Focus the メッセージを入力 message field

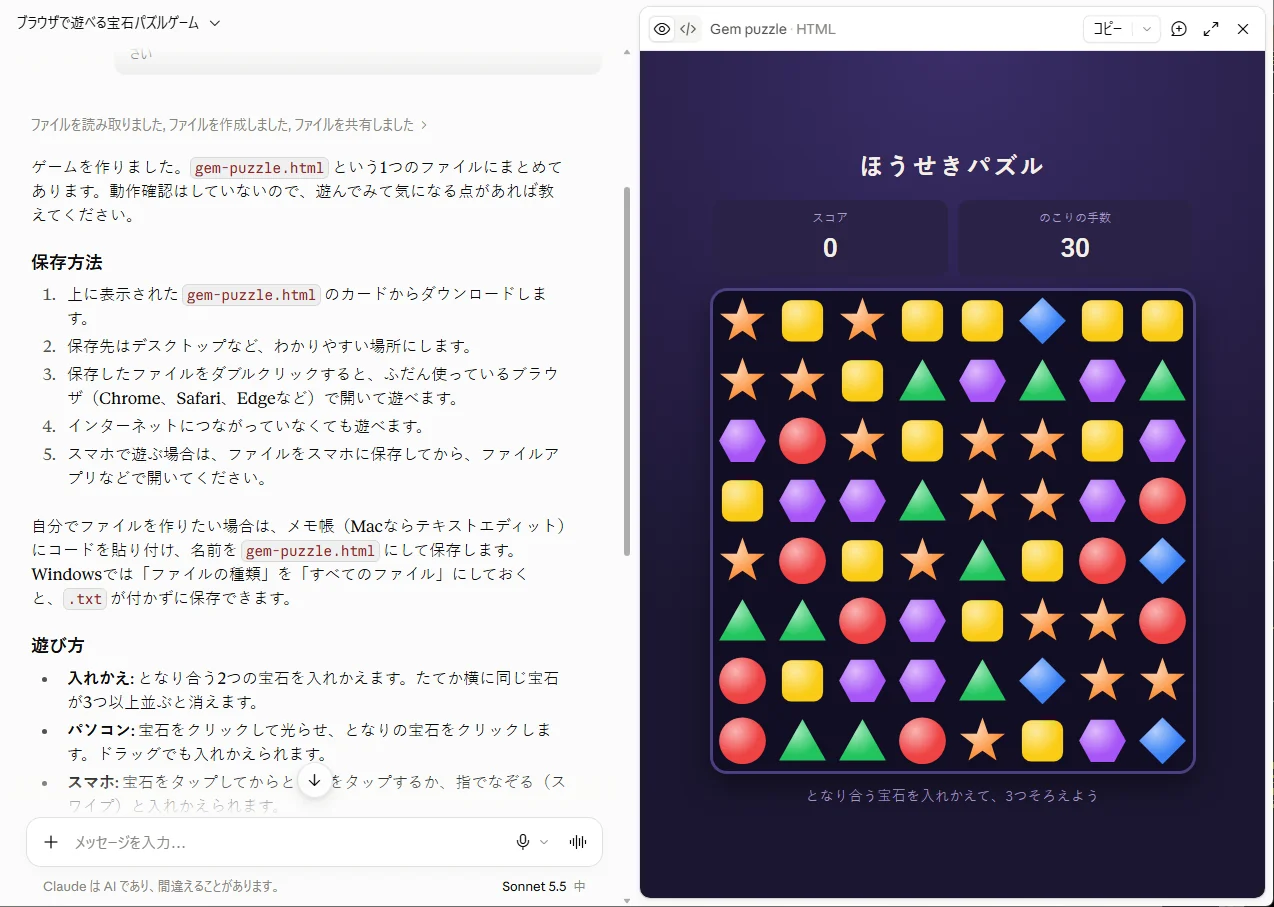click(x=290, y=842)
